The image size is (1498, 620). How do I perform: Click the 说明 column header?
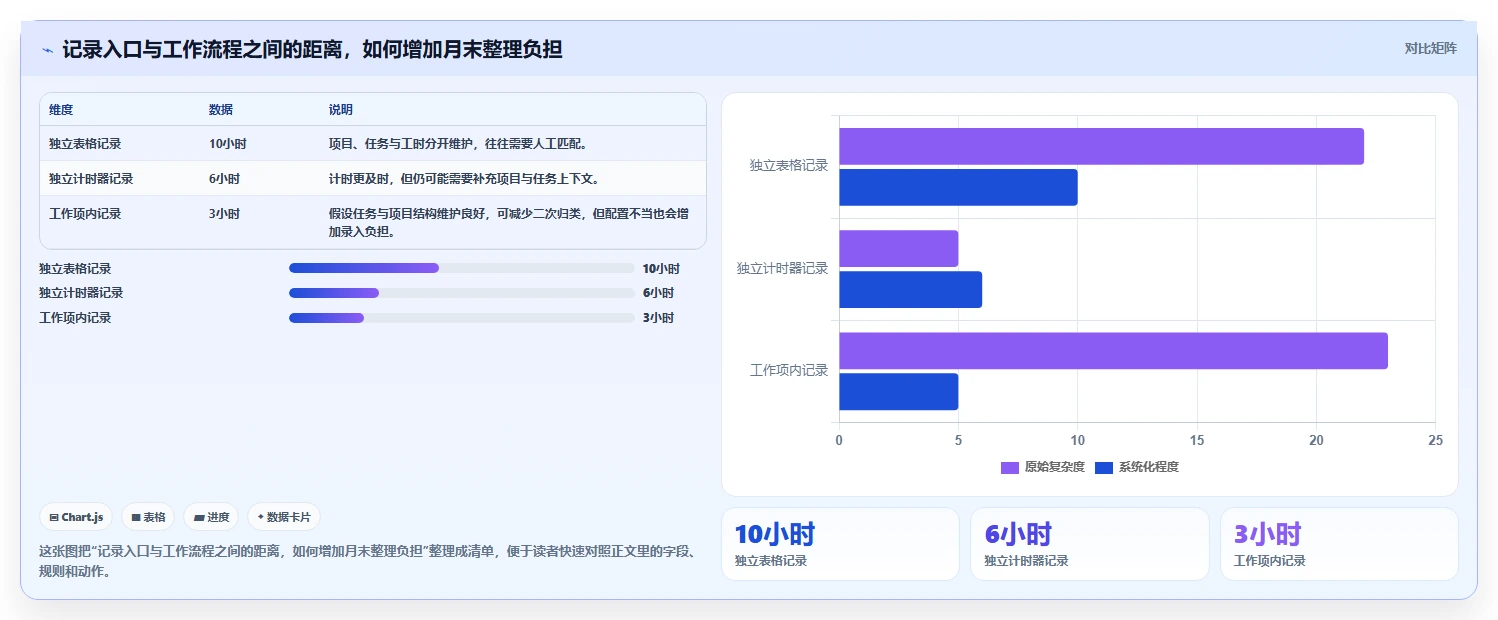[x=341, y=110]
